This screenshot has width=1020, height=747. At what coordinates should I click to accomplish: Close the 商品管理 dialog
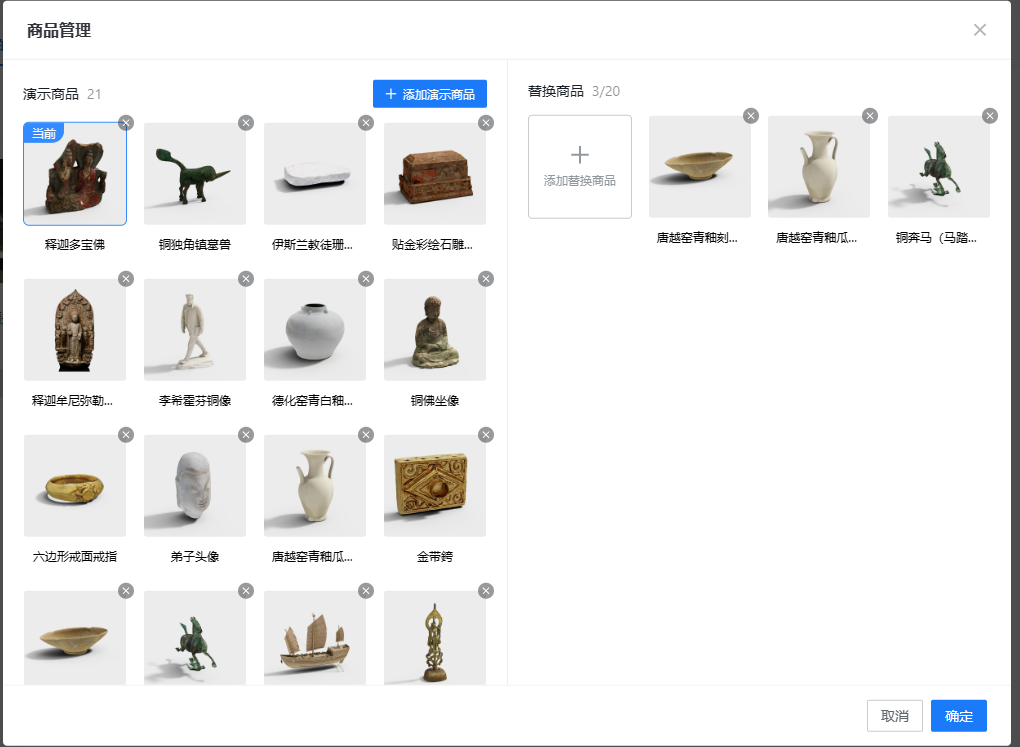(980, 30)
